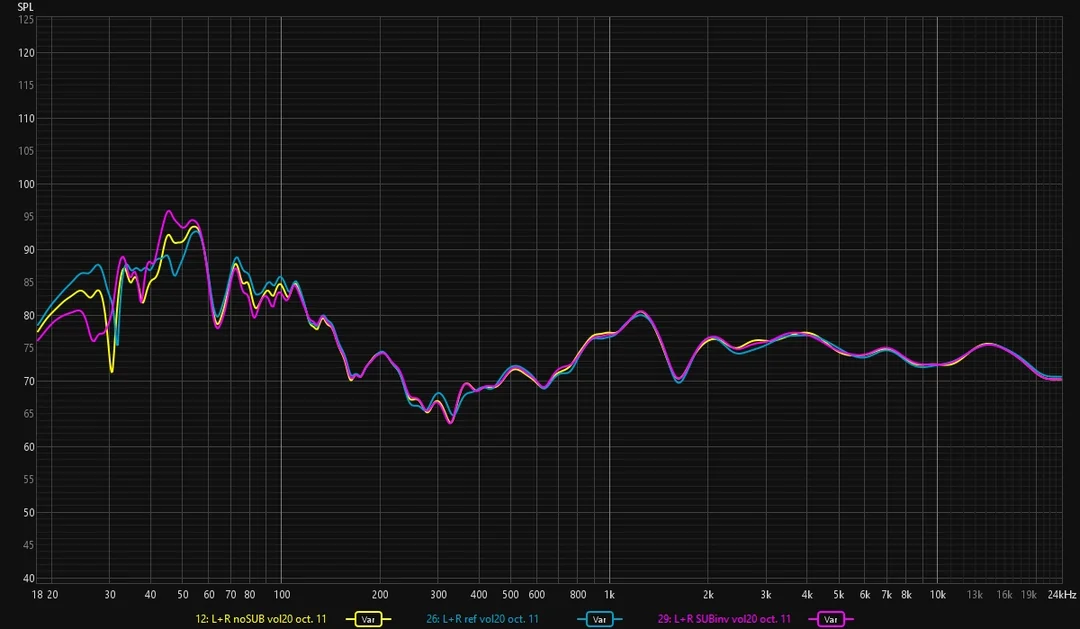Click the 120 value on the SPL axis
Viewport: 1080px width, 629px height.
pos(26,52)
